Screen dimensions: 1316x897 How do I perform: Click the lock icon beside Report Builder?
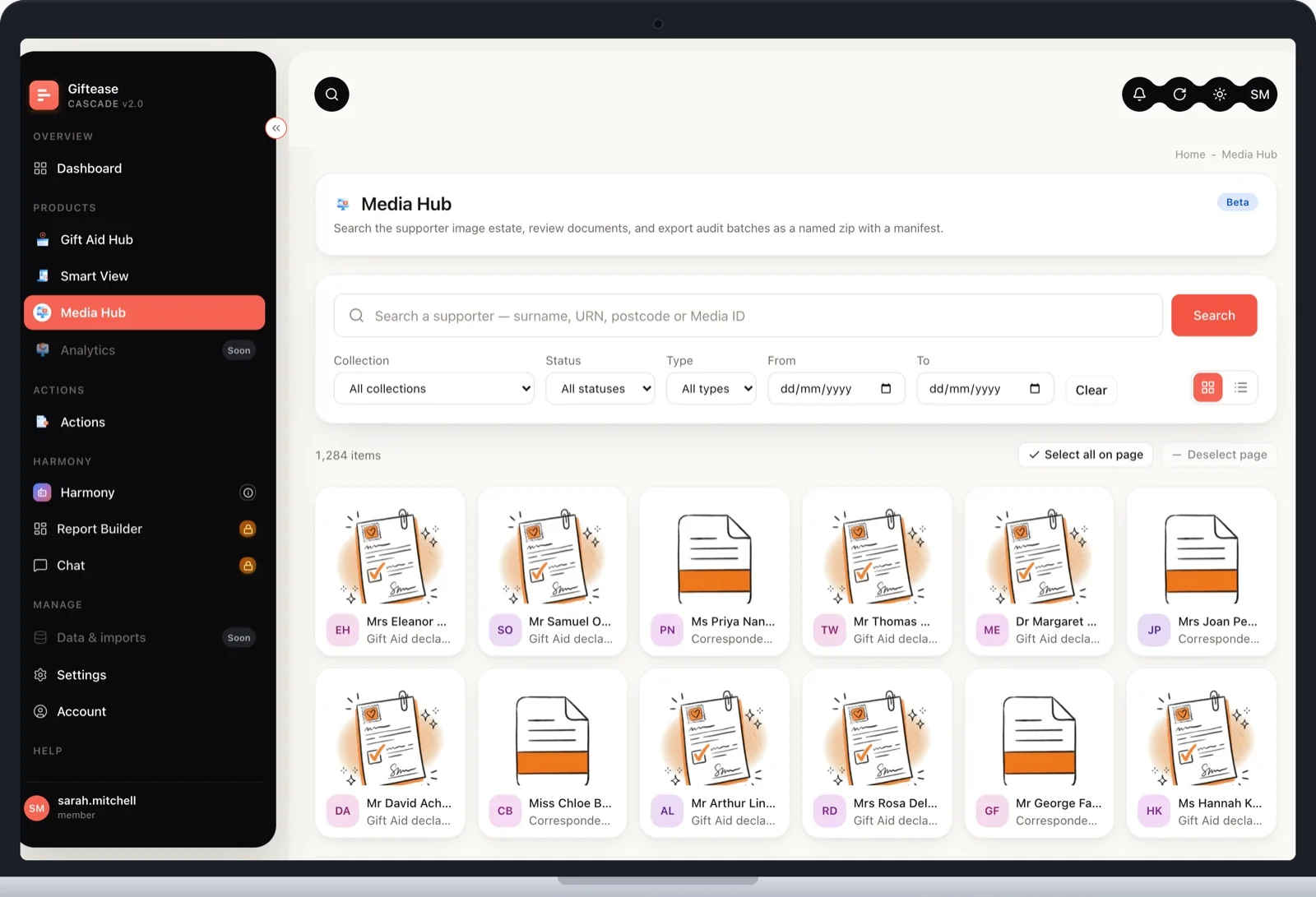[248, 529]
